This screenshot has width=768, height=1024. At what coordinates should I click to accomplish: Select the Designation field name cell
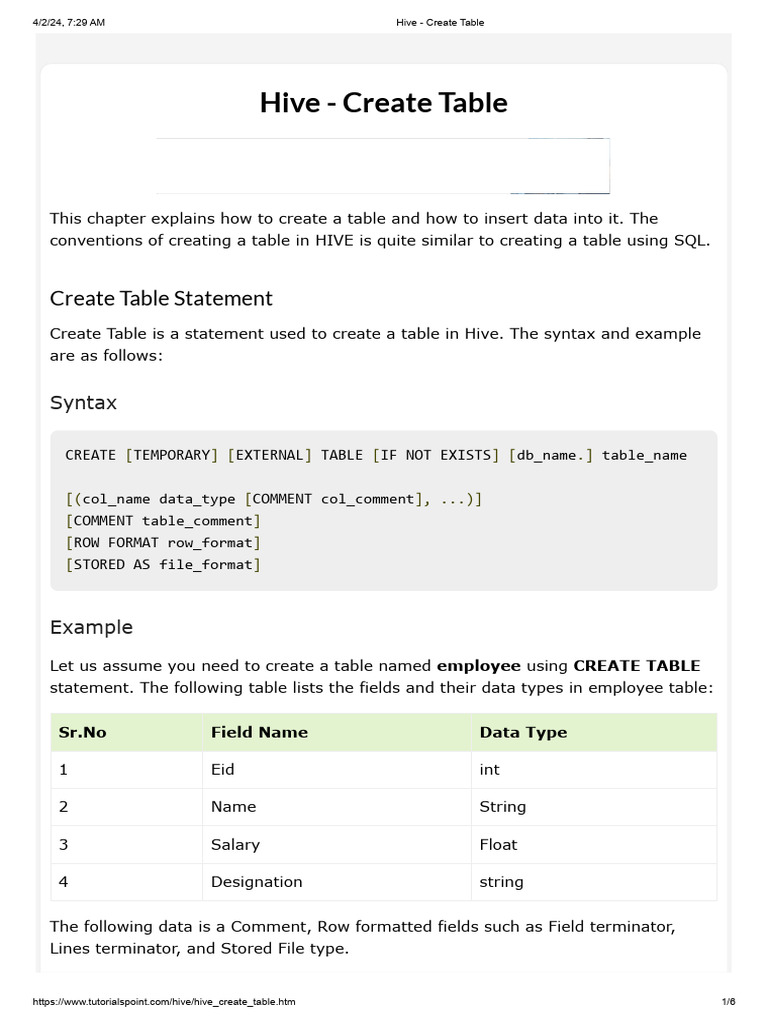[256, 882]
